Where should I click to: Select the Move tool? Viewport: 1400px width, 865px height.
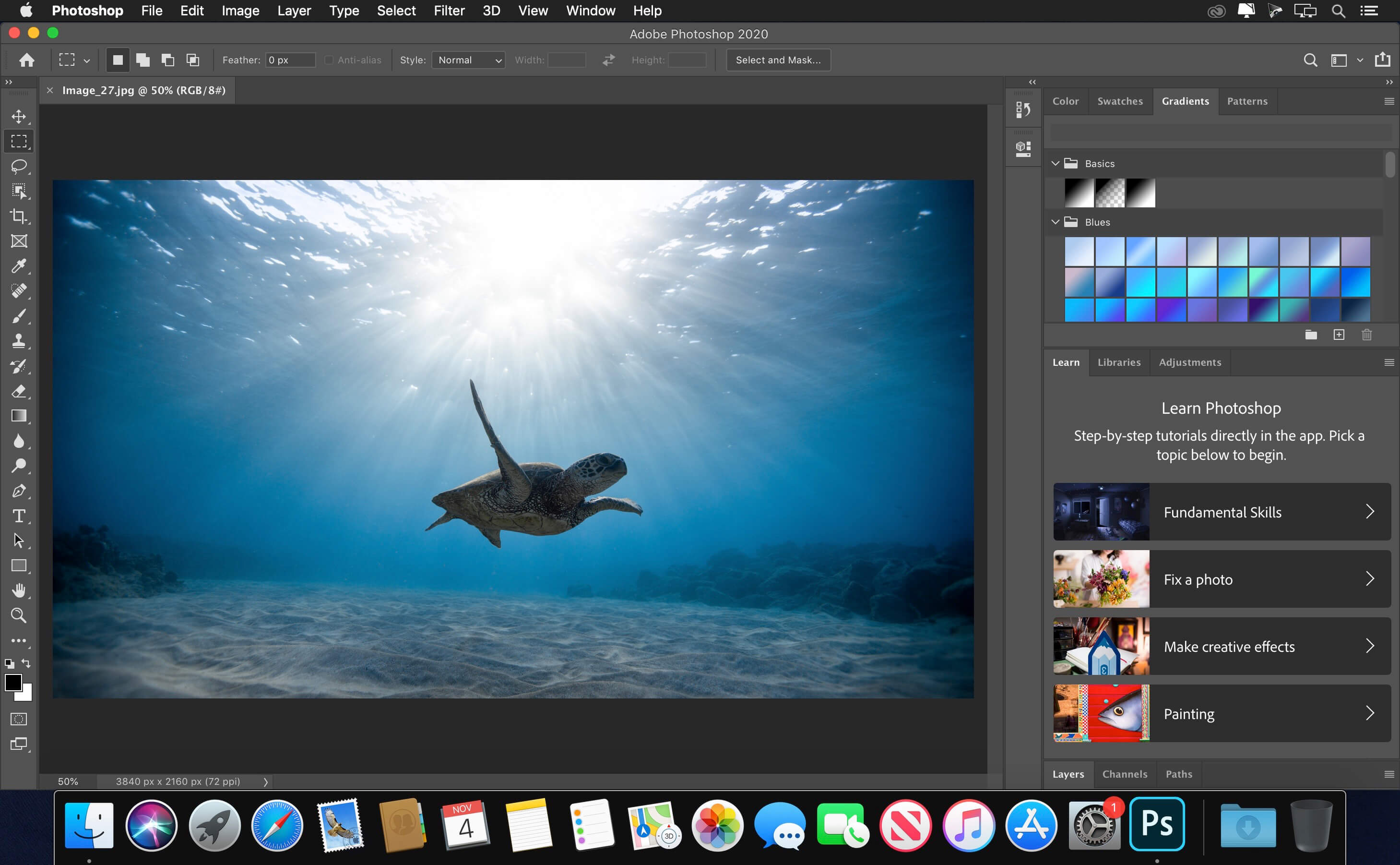[18, 116]
